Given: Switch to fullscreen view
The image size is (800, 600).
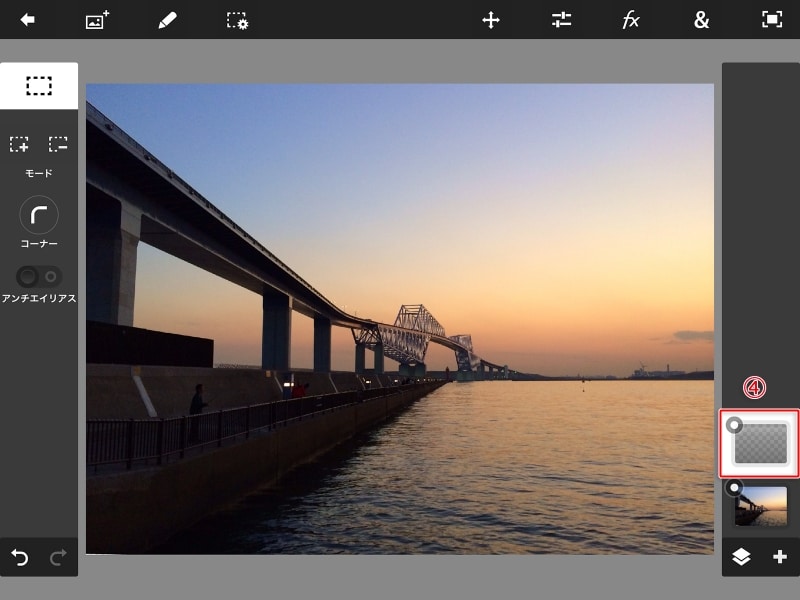Looking at the screenshot, I should (x=771, y=20).
